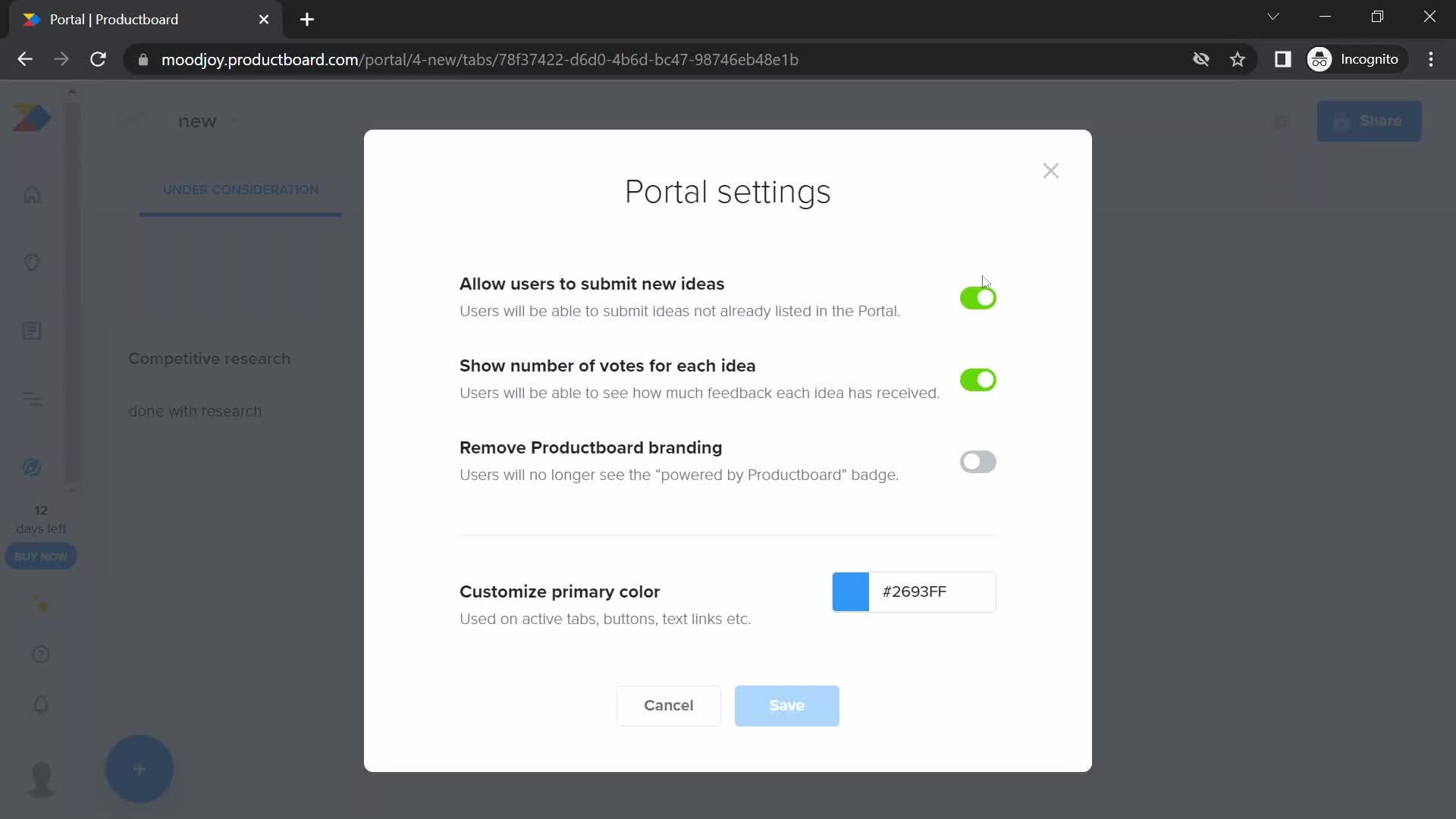The image size is (1456, 819).
Task: Open Chrome three-dot menu
Action: point(1431,59)
